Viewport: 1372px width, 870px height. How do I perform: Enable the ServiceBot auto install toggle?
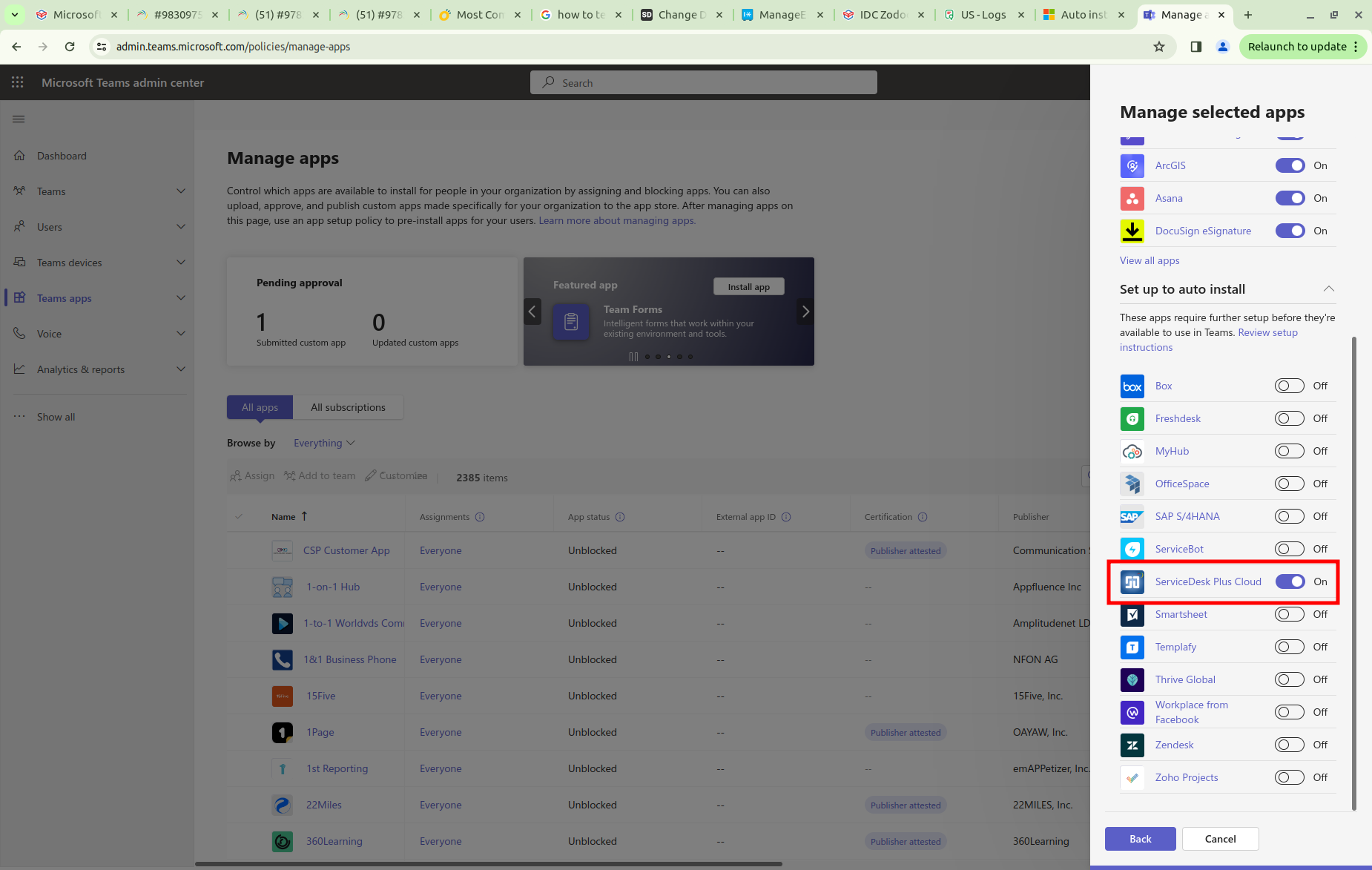1290,549
